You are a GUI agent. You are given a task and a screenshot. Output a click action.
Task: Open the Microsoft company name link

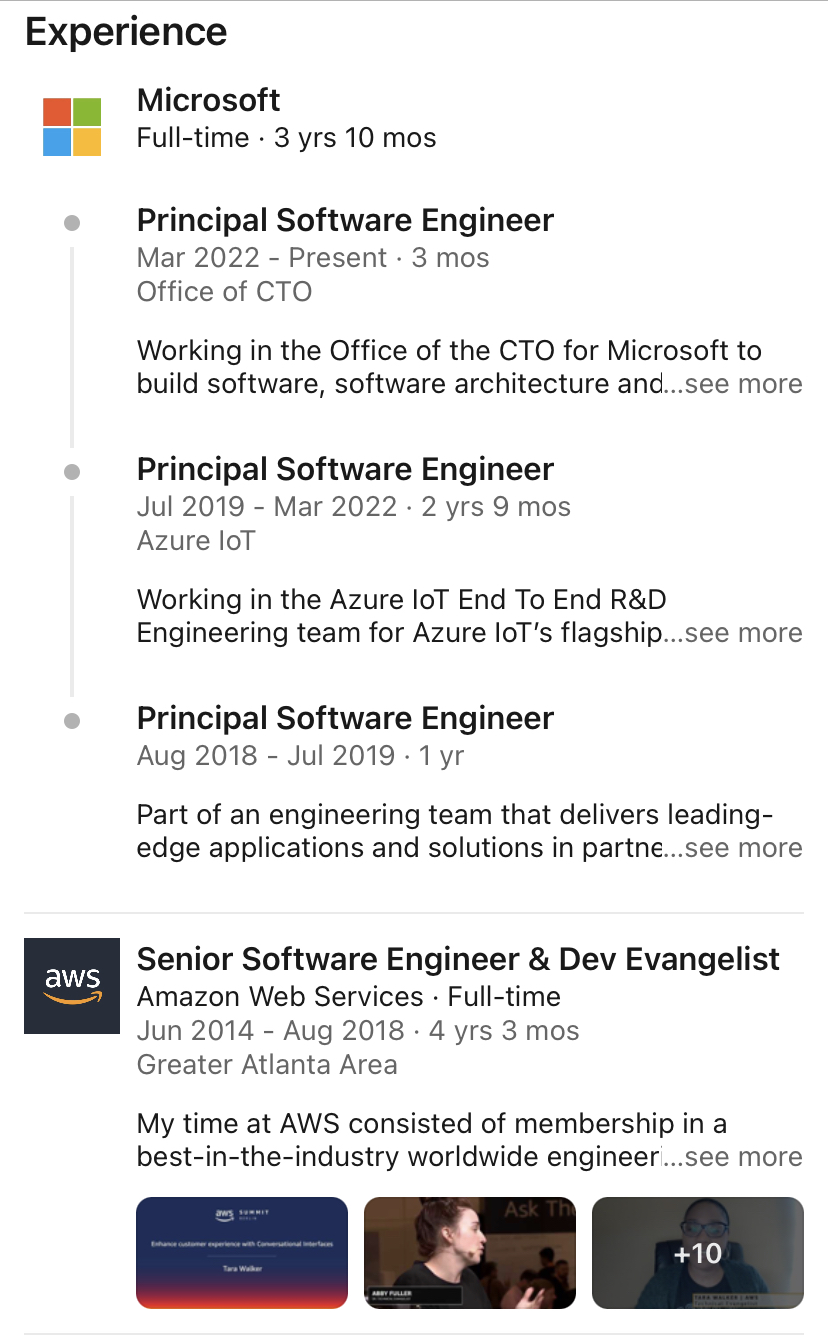208,100
